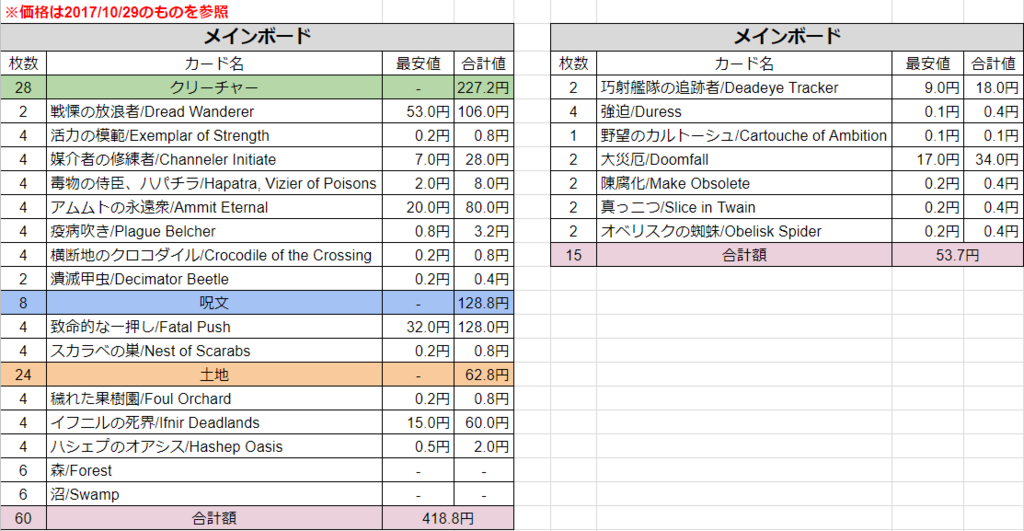Screen dimensions: 1024x531
Task: Select the 'Obelisk Spider' card cell
Action: tap(744, 231)
